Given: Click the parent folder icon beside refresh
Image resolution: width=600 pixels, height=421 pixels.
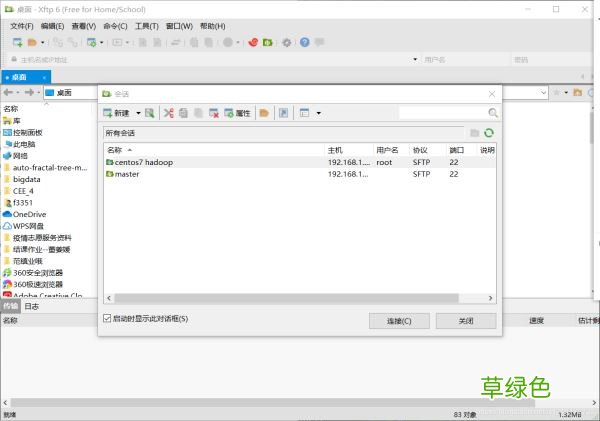Looking at the screenshot, I should click(x=474, y=133).
